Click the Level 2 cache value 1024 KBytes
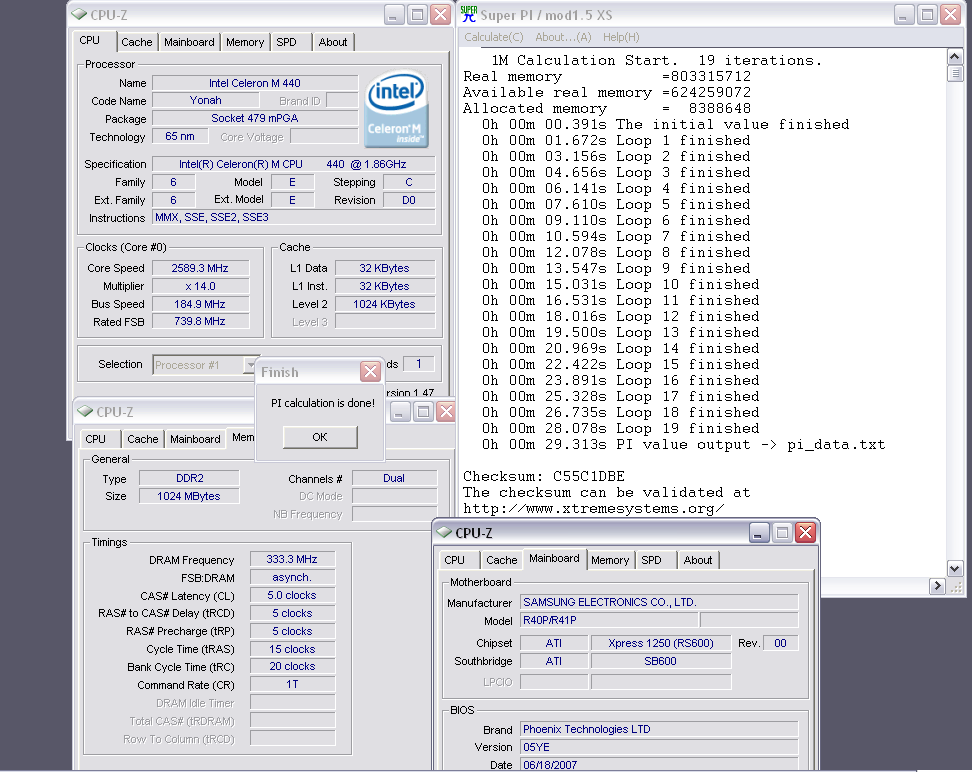 click(x=384, y=304)
